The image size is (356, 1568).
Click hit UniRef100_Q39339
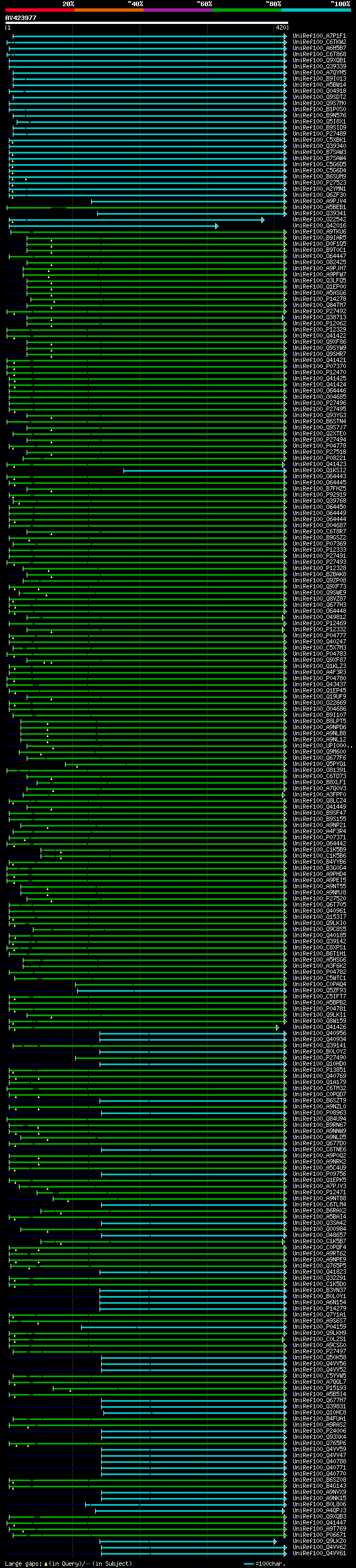(319, 66)
